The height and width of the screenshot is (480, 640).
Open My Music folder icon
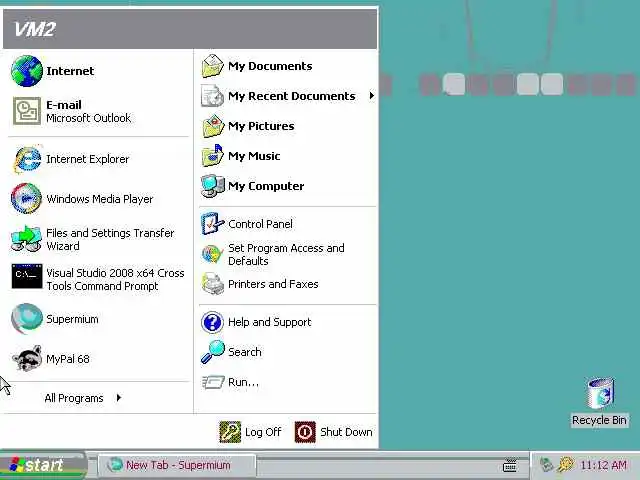point(213,156)
